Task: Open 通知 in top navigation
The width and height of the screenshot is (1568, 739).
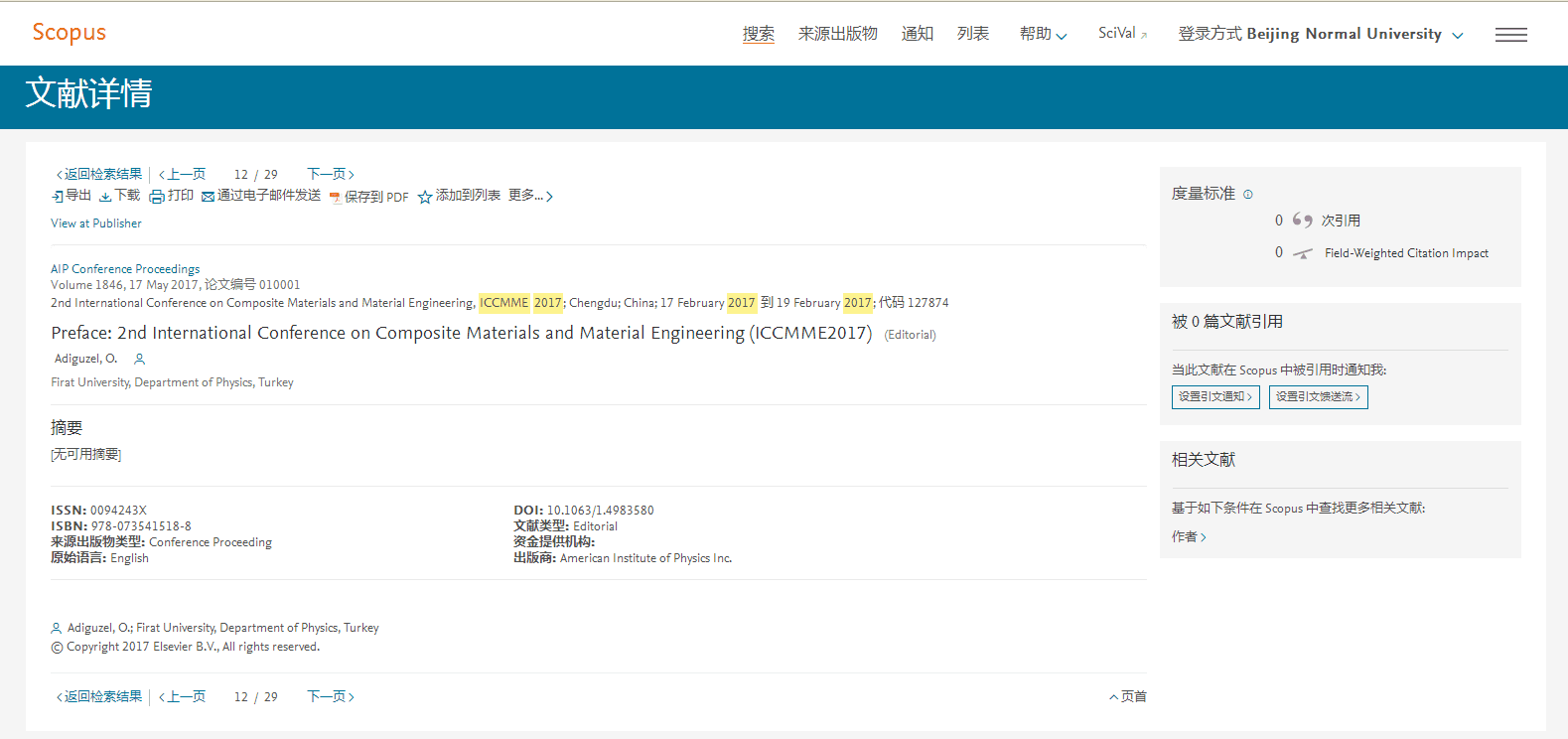Action: point(918,34)
